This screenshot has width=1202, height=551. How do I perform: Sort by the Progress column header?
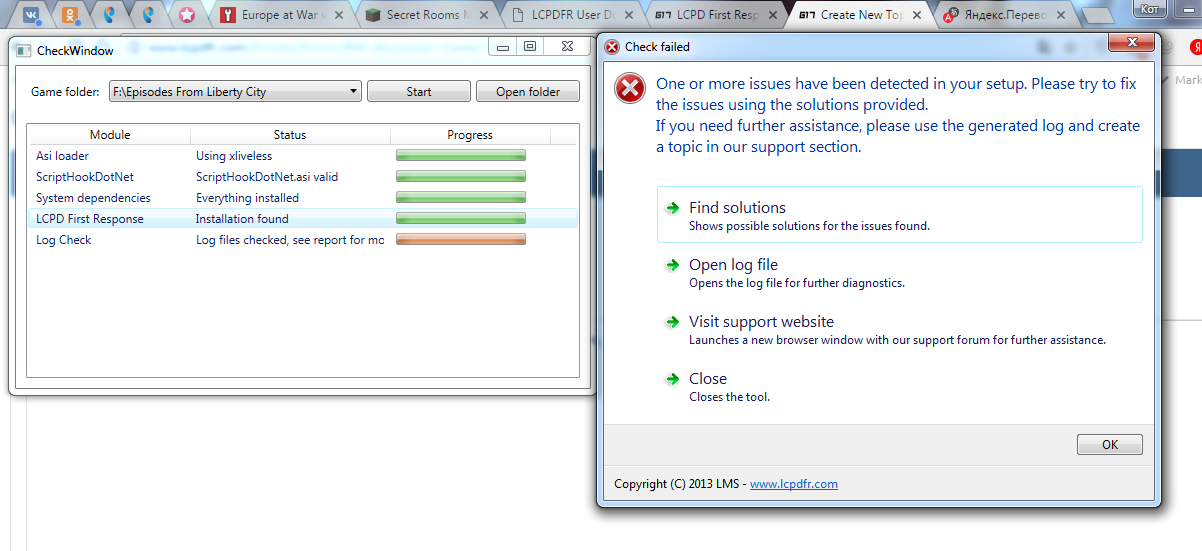pos(470,135)
